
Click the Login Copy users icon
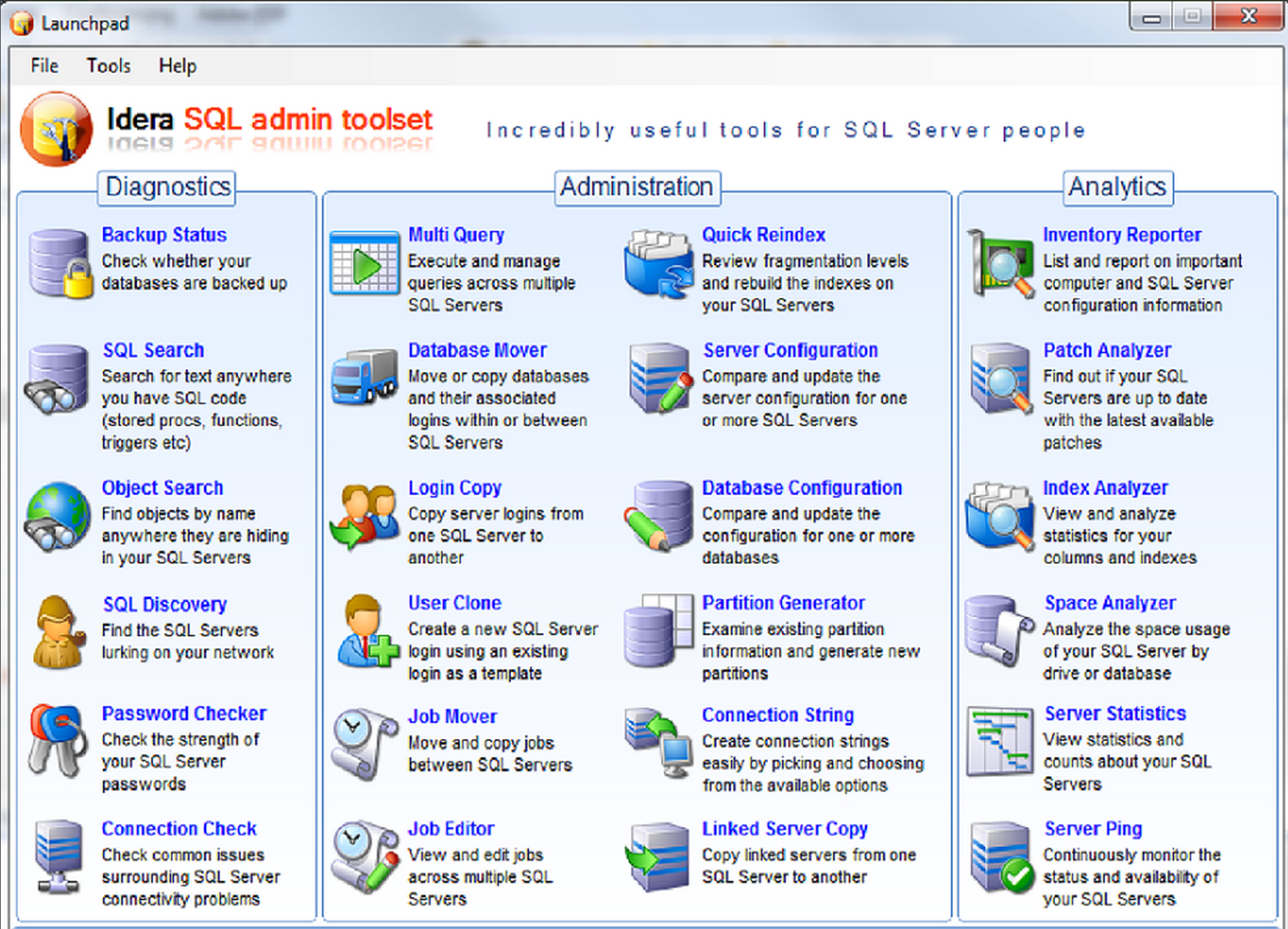(x=364, y=516)
